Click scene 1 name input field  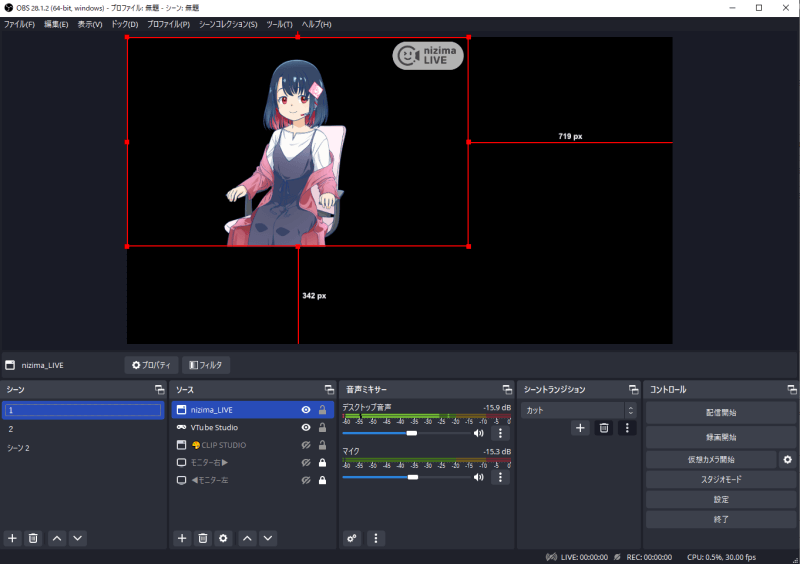pyautogui.click(x=83, y=410)
